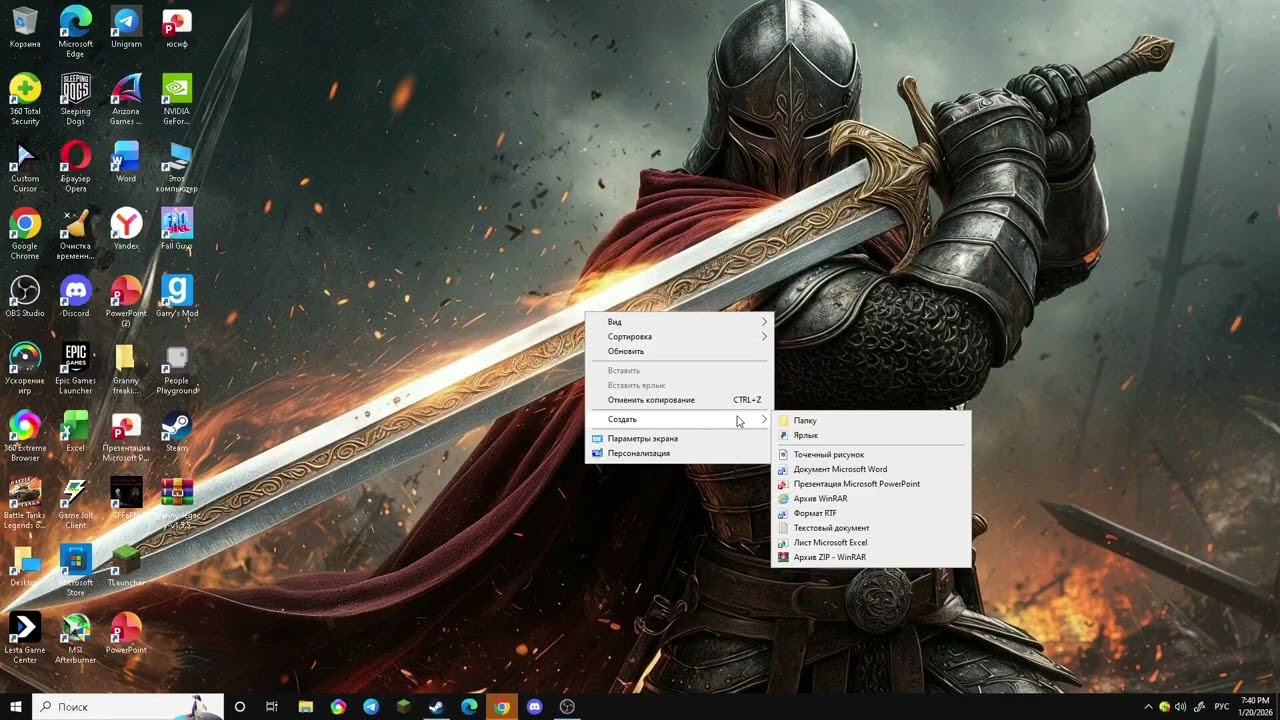Create a new Архив WinRAR
Image resolution: width=1280 pixels, height=720 pixels.
tap(871, 498)
